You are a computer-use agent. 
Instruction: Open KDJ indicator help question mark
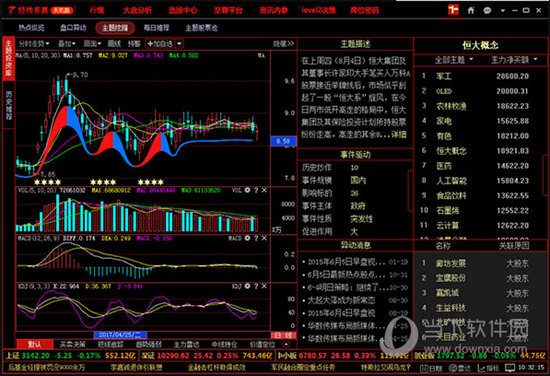pyautogui.click(x=256, y=286)
